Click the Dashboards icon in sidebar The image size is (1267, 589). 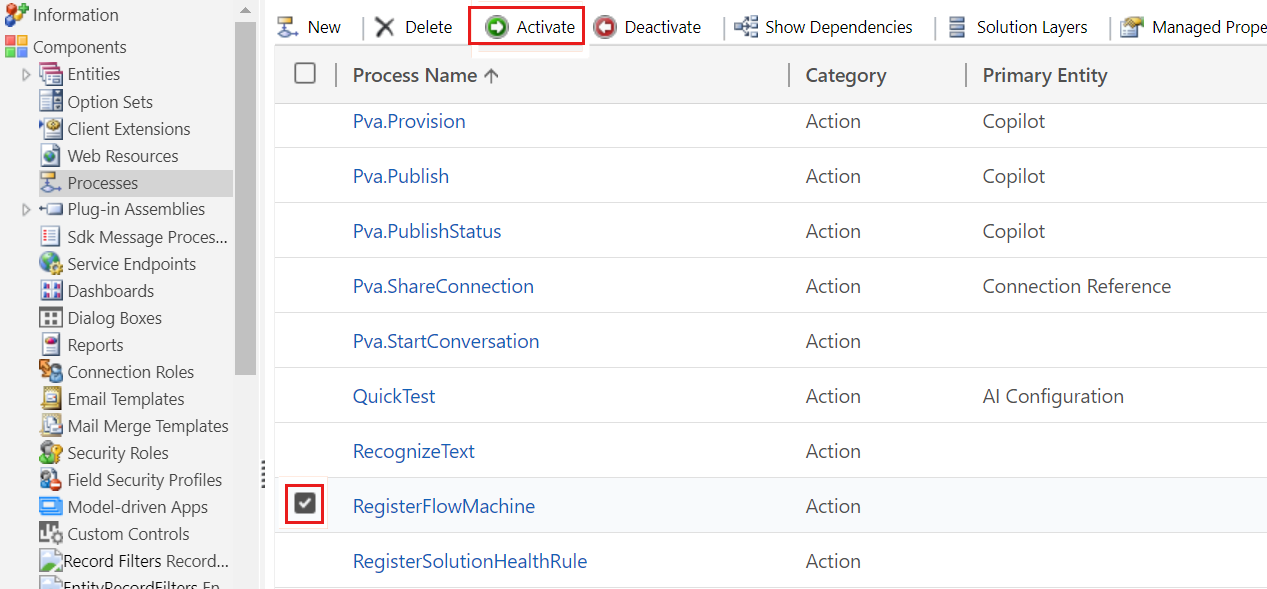[51, 291]
